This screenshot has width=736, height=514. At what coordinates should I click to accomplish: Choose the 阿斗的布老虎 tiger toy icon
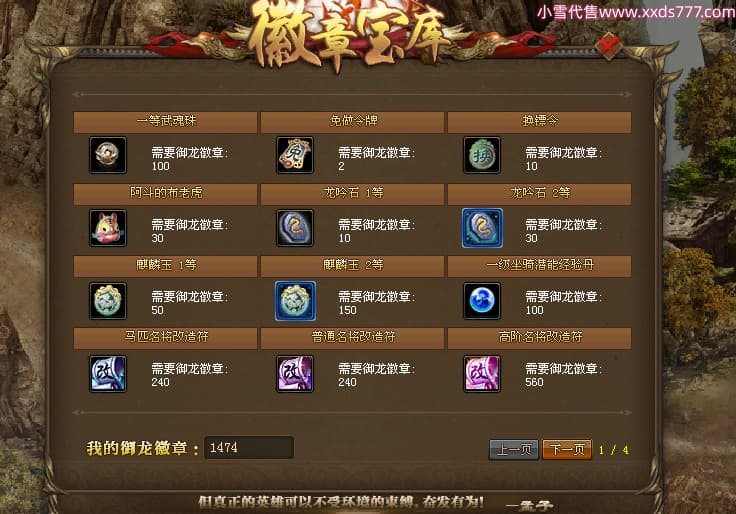[108, 228]
